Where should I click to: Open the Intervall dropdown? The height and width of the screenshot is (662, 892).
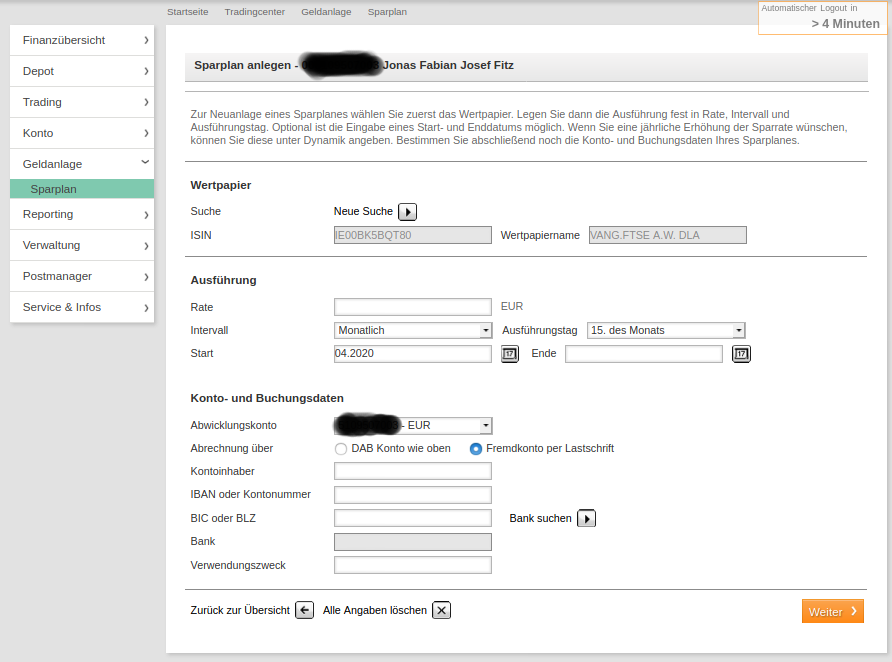tap(413, 330)
